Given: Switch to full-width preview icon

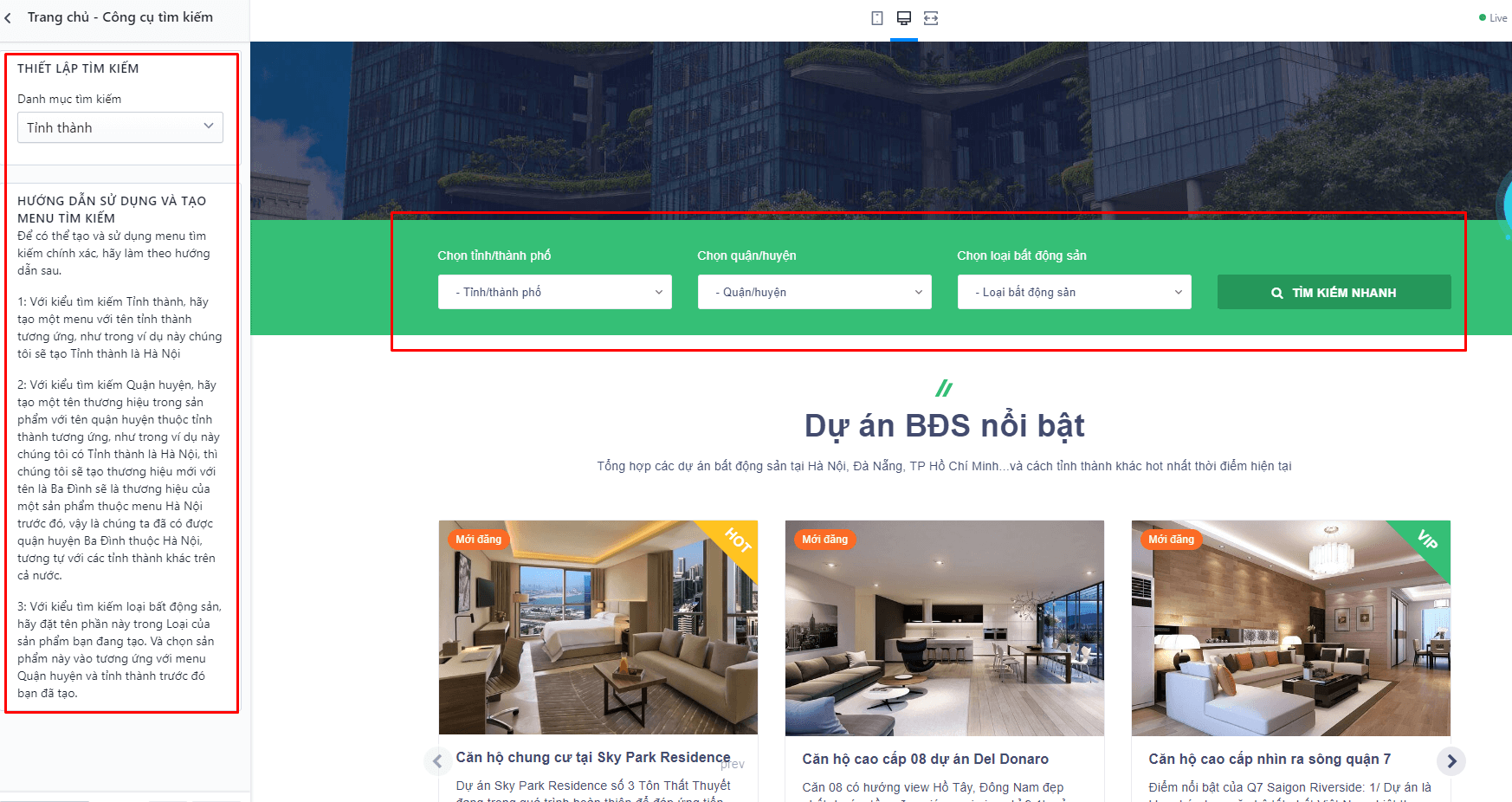Looking at the screenshot, I should pos(931,18).
